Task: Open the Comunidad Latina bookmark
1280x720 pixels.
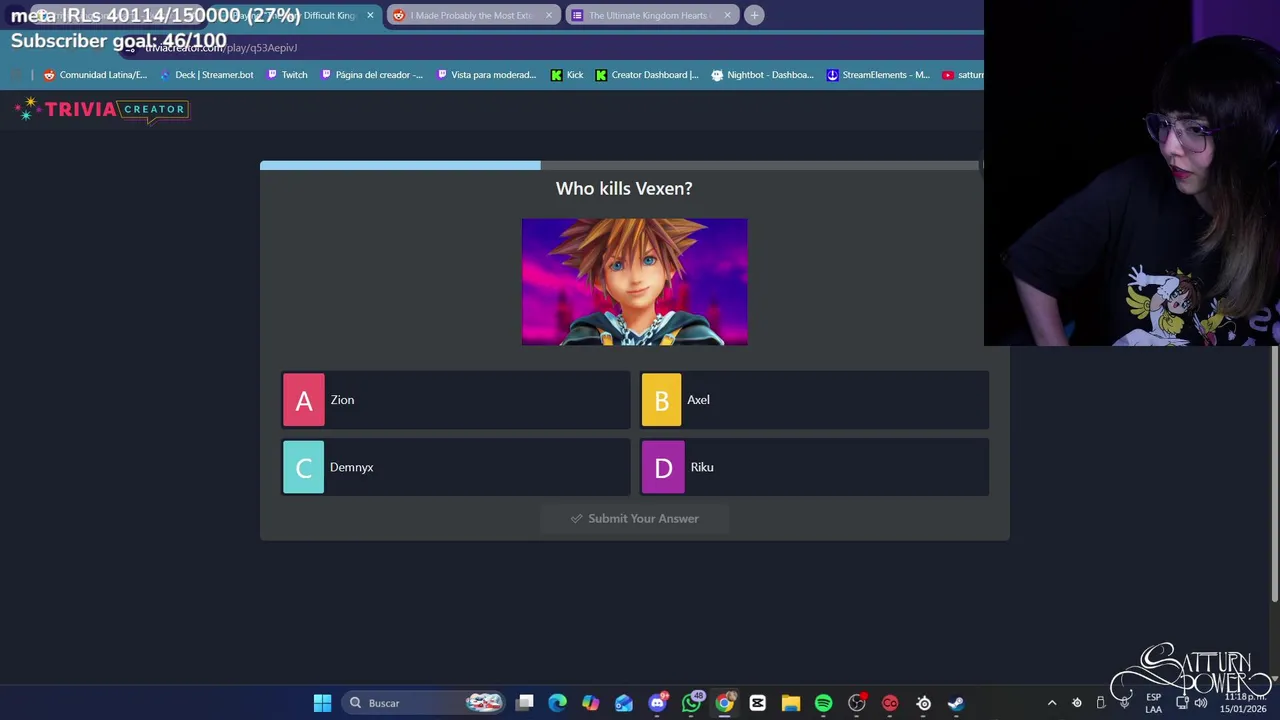Action: tap(95, 75)
